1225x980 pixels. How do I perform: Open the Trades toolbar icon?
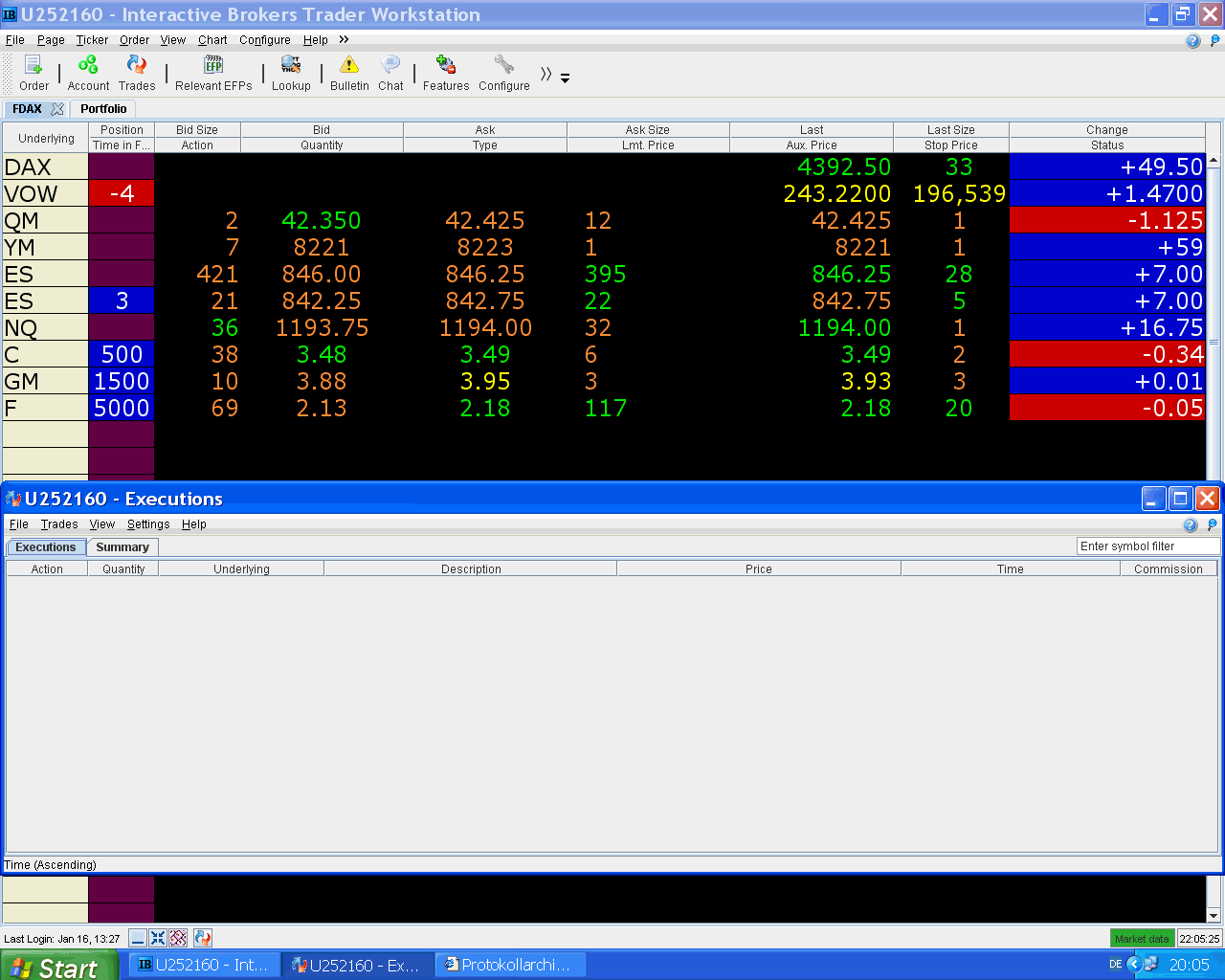pyautogui.click(x=137, y=73)
